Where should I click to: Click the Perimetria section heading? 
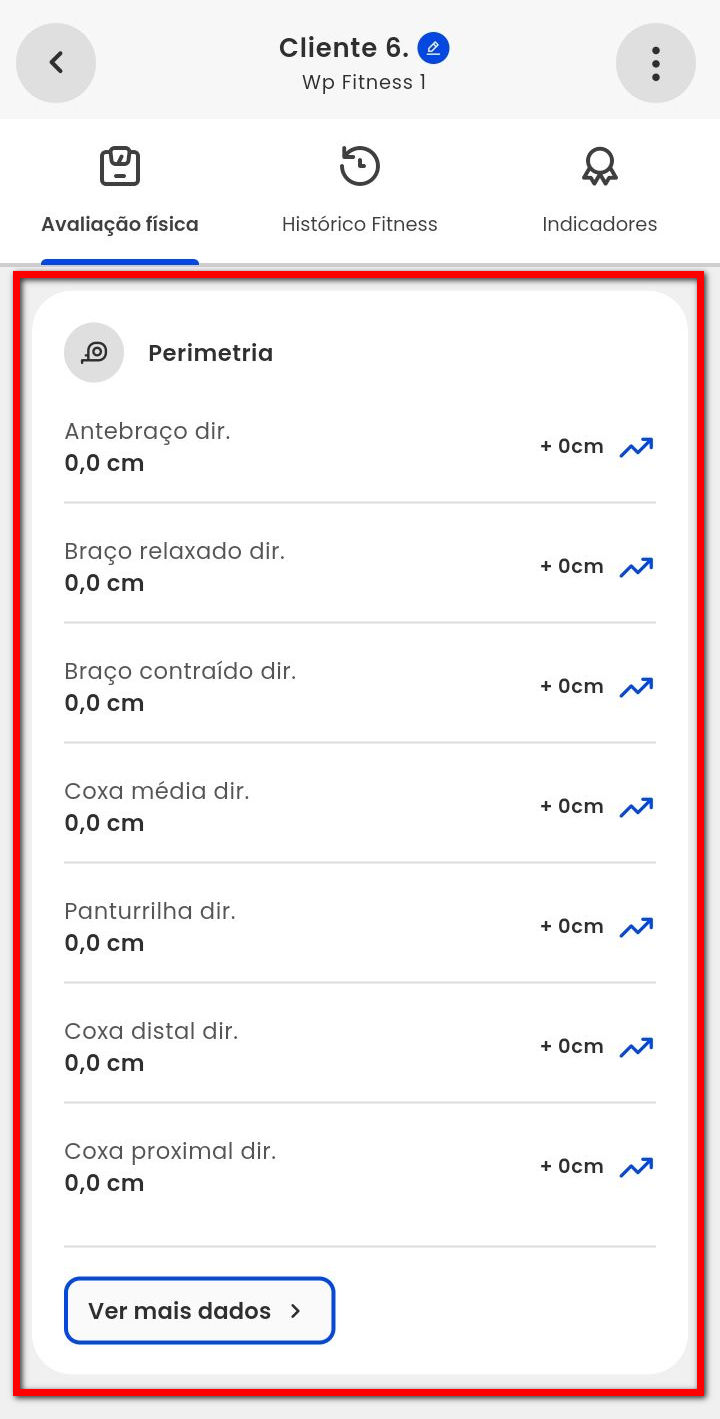(x=210, y=353)
